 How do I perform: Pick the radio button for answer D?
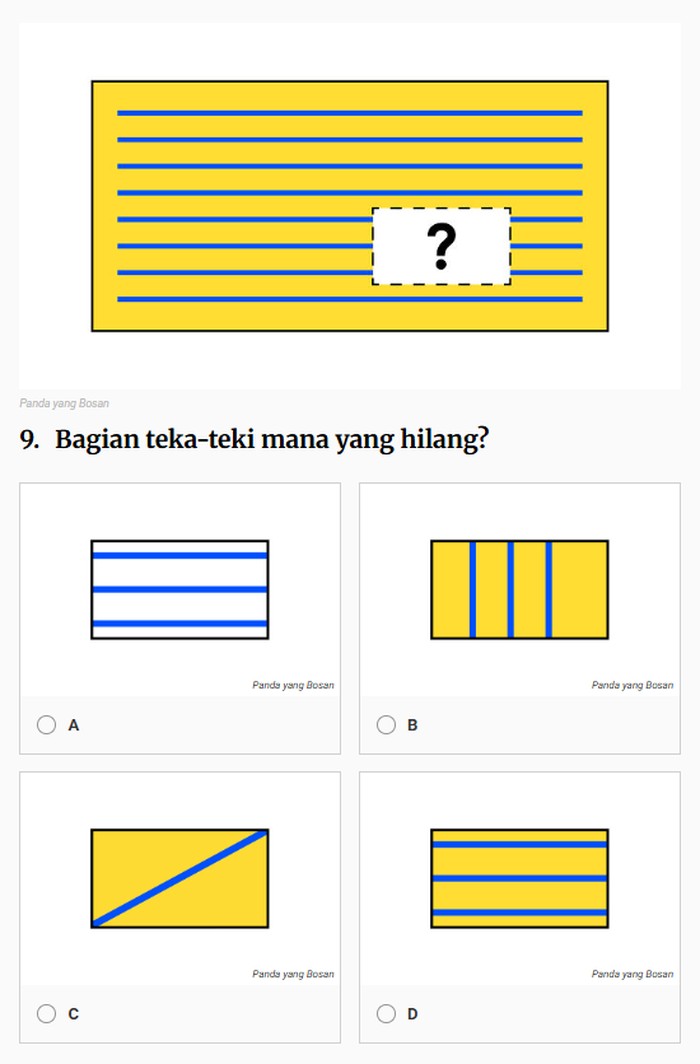pyautogui.click(x=386, y=1013)
